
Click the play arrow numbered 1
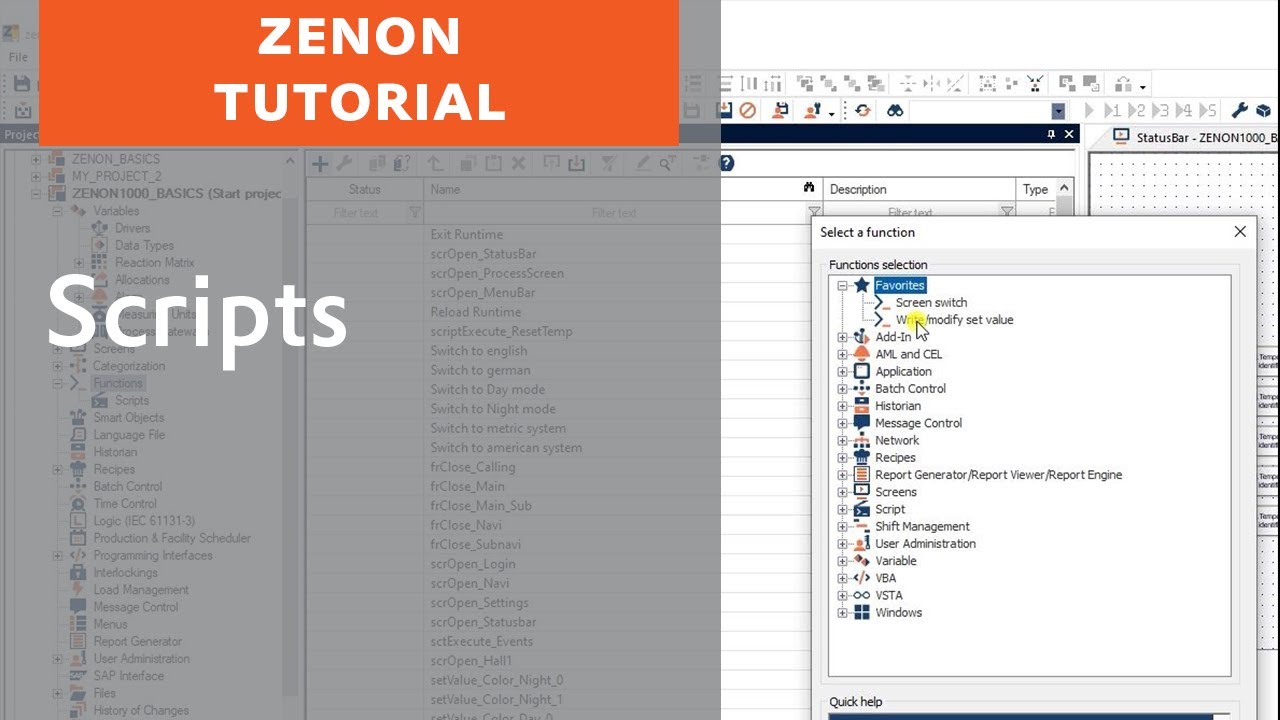1112,111
